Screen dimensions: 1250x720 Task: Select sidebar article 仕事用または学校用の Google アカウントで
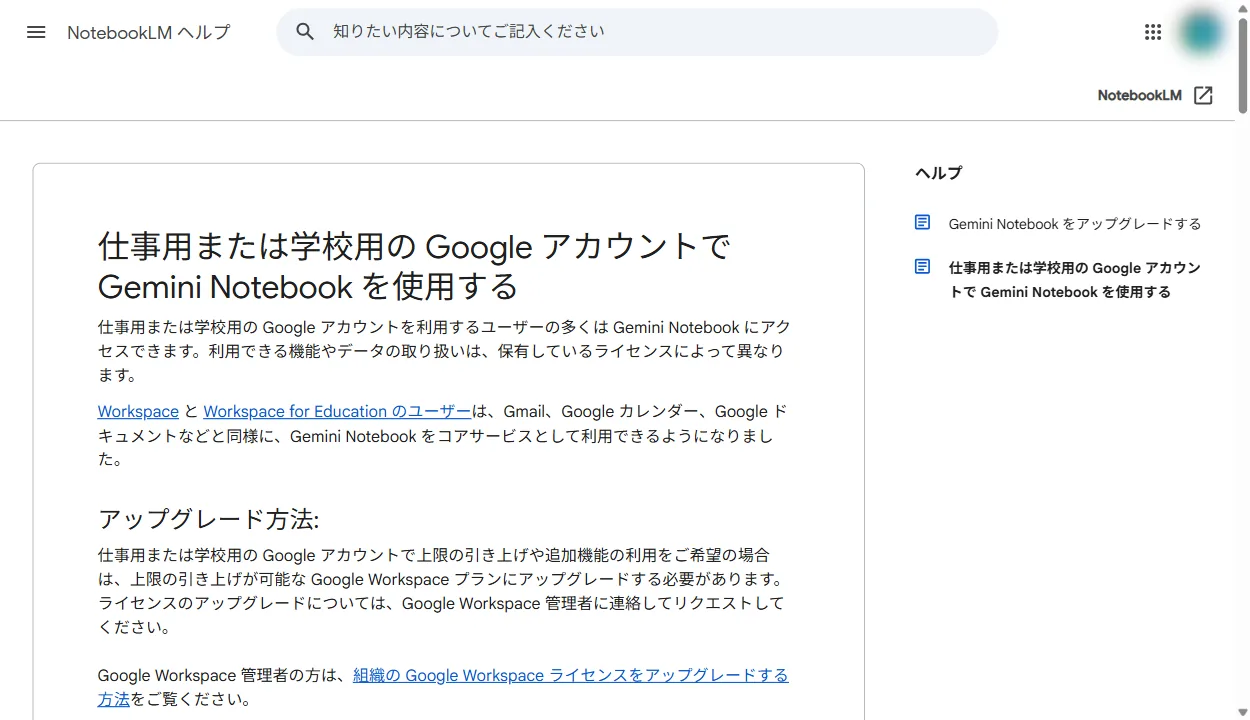point(1075,280)
